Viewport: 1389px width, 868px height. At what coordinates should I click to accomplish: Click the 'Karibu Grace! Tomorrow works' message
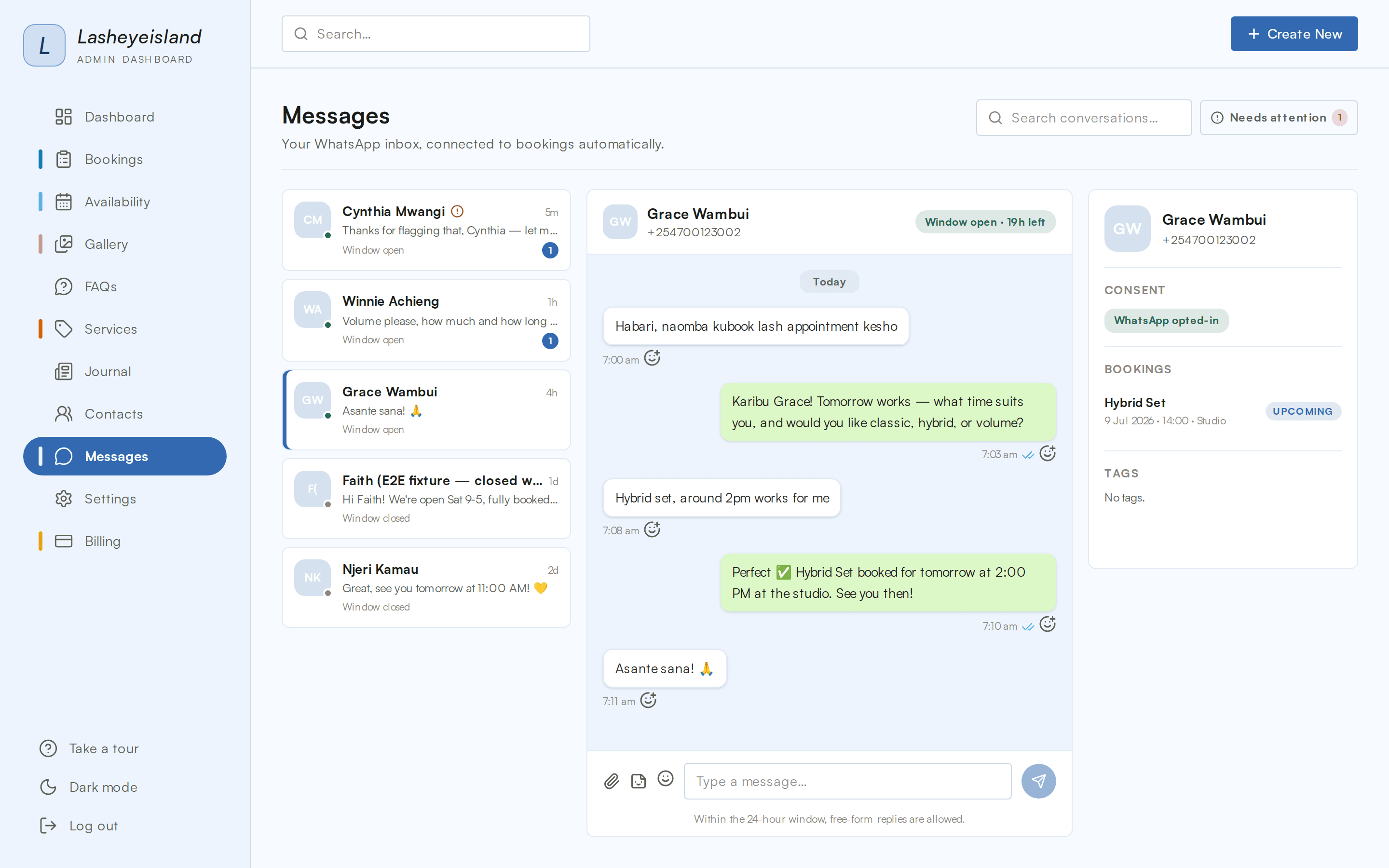coord(888,412)
